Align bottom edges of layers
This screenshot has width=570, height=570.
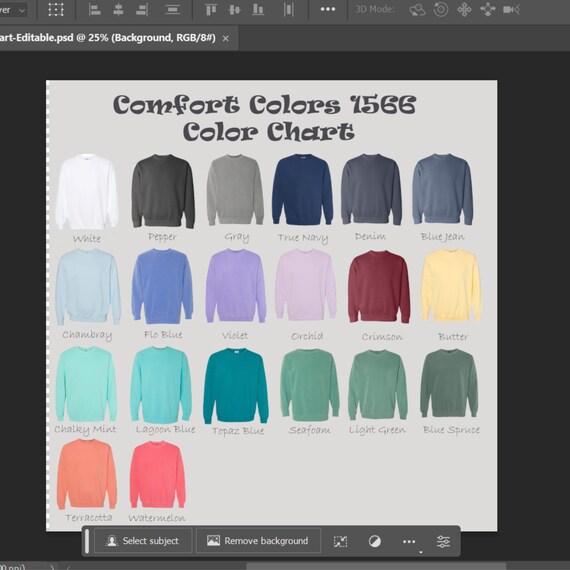[x=258, y=10]
